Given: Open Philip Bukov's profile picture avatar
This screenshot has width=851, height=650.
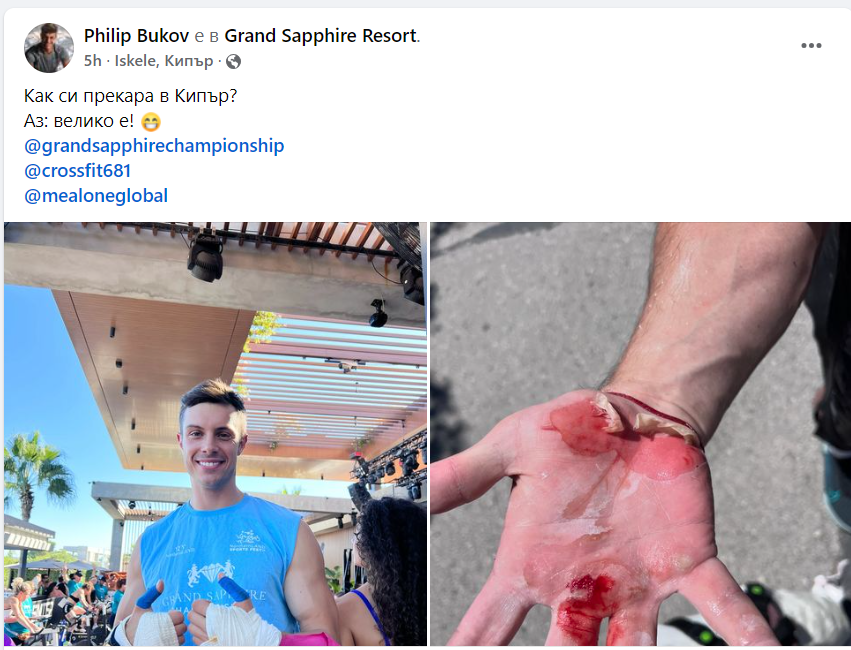Looking at the screenshot, I should (49, 48).
